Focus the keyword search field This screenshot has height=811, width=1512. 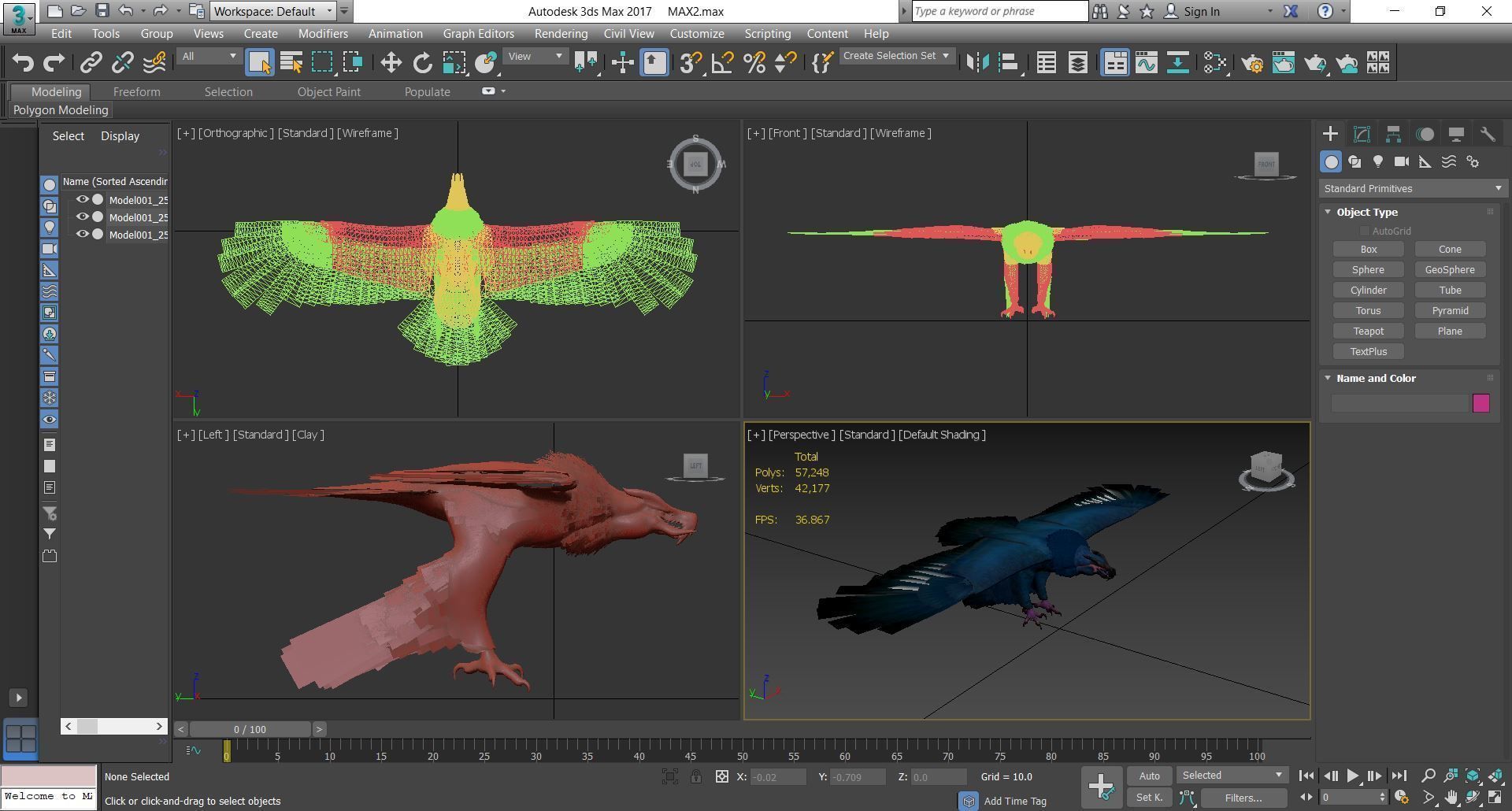[1000, 11]
